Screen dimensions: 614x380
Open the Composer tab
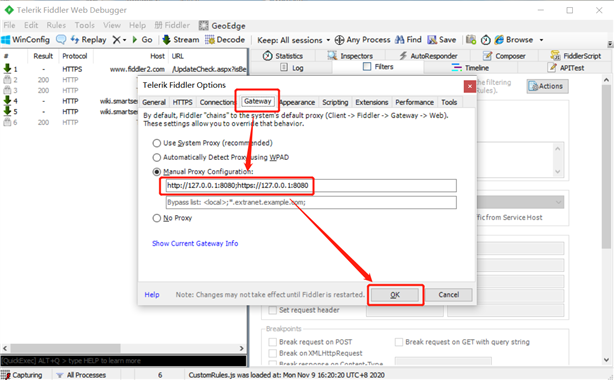[x=504, y=56]
